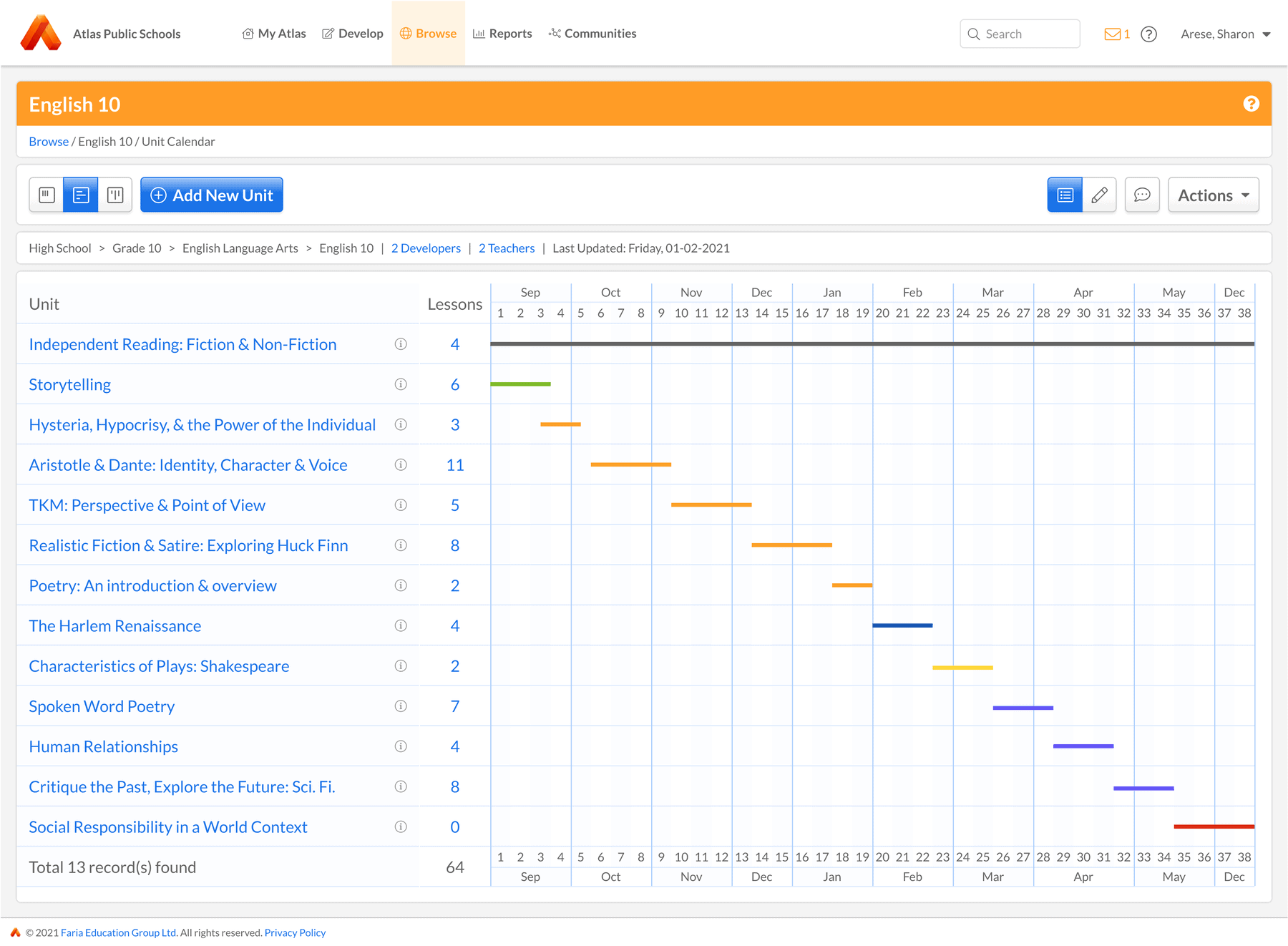Click the Lessons column header
This screenshot has height=946, width=1288.
tap(455, 304)
